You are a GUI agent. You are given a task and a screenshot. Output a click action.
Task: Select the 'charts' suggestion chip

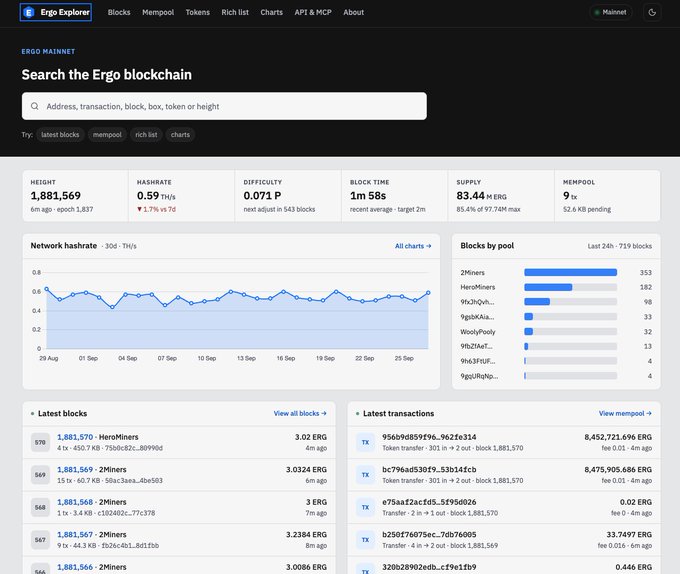(x=180, y=135)
